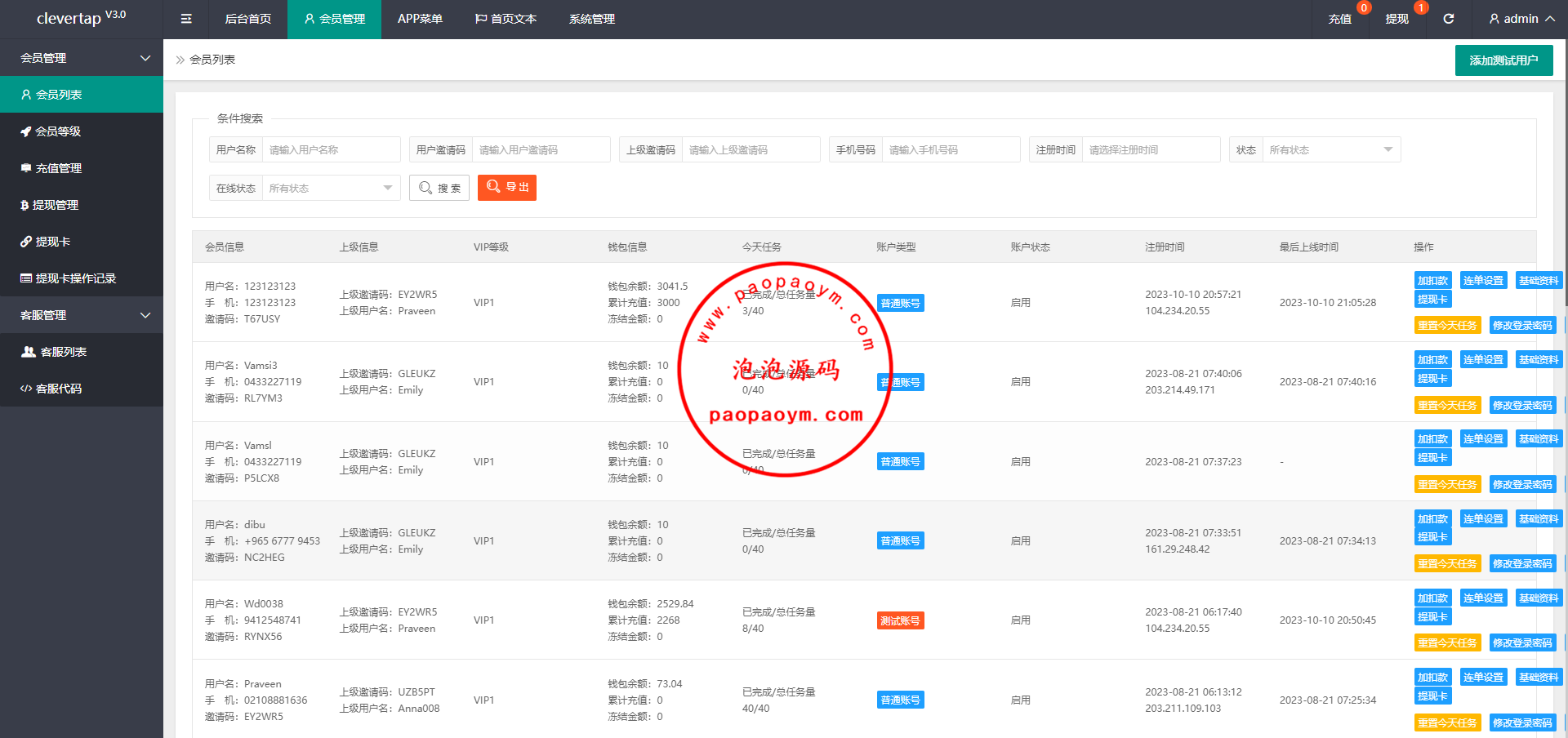Viewport: 1568px width, 738px height.
Task: Open 充值 notifications in top bar
Action: tap(1339, 19)
